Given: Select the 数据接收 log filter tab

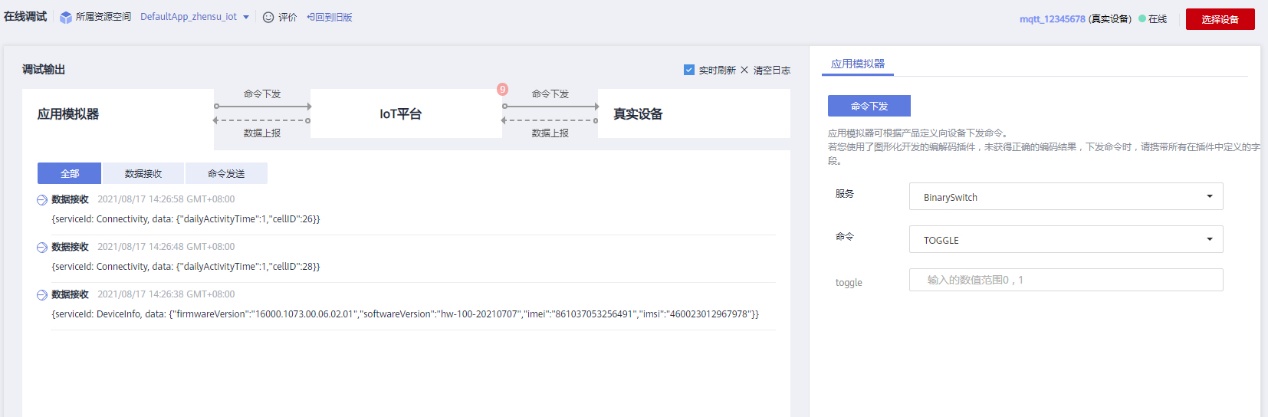Looking at the screenshot, I should point(143,173).
